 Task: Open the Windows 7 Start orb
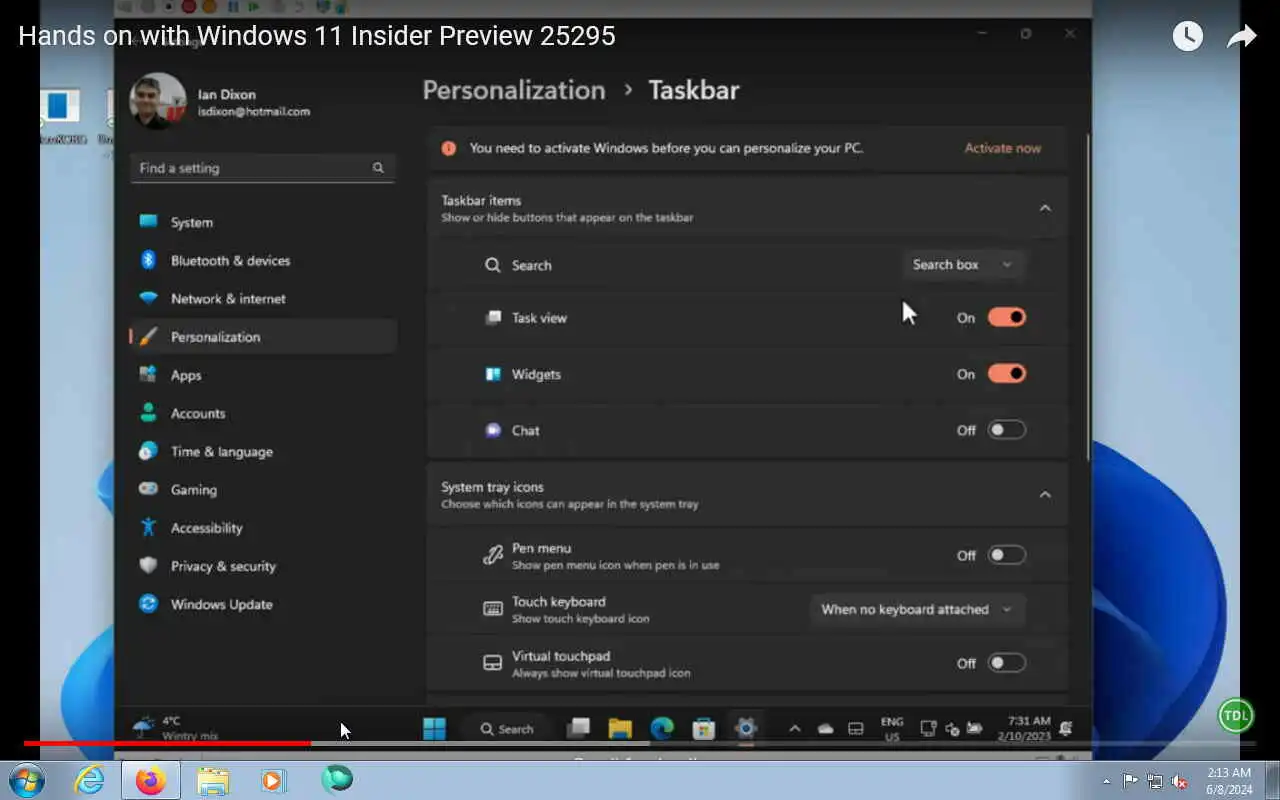27,779
